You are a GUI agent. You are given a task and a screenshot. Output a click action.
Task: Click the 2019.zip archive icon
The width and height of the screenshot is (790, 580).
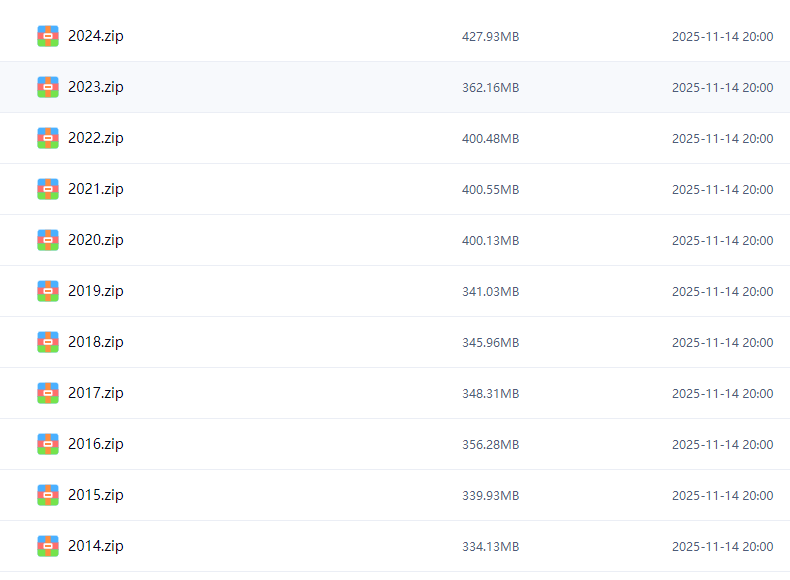[48, 291]
